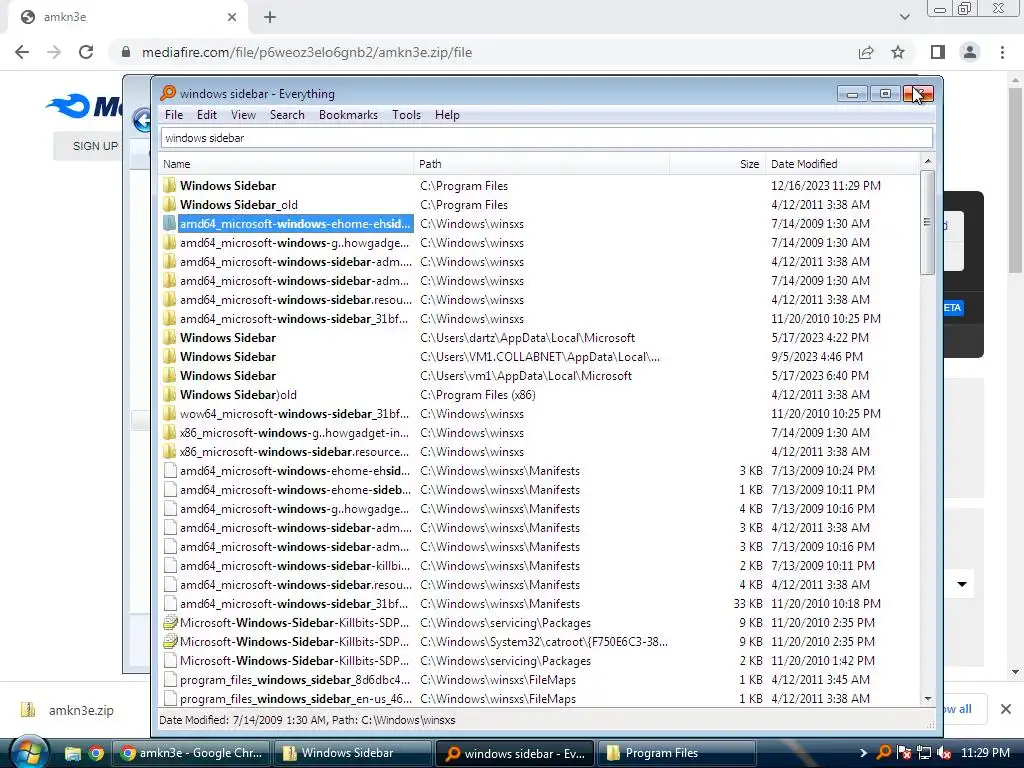Click the volume muted tray icon
1024x768 pixels.
pyautogui.click(x=944, y=753)
